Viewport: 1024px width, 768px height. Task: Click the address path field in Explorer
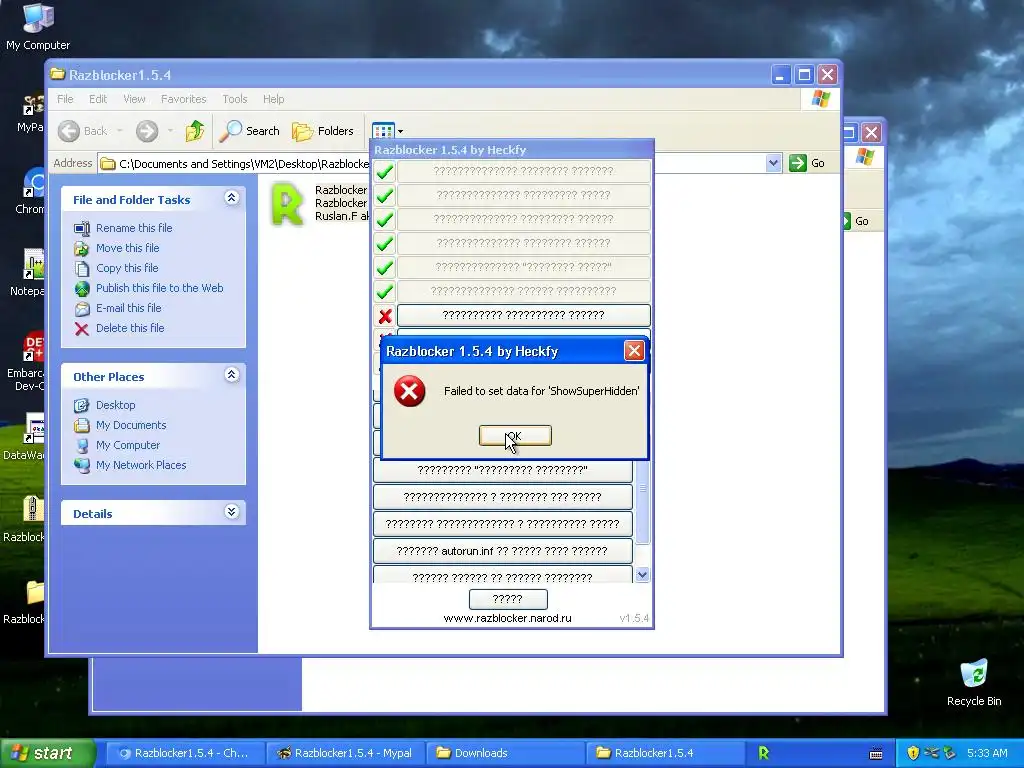431,163
